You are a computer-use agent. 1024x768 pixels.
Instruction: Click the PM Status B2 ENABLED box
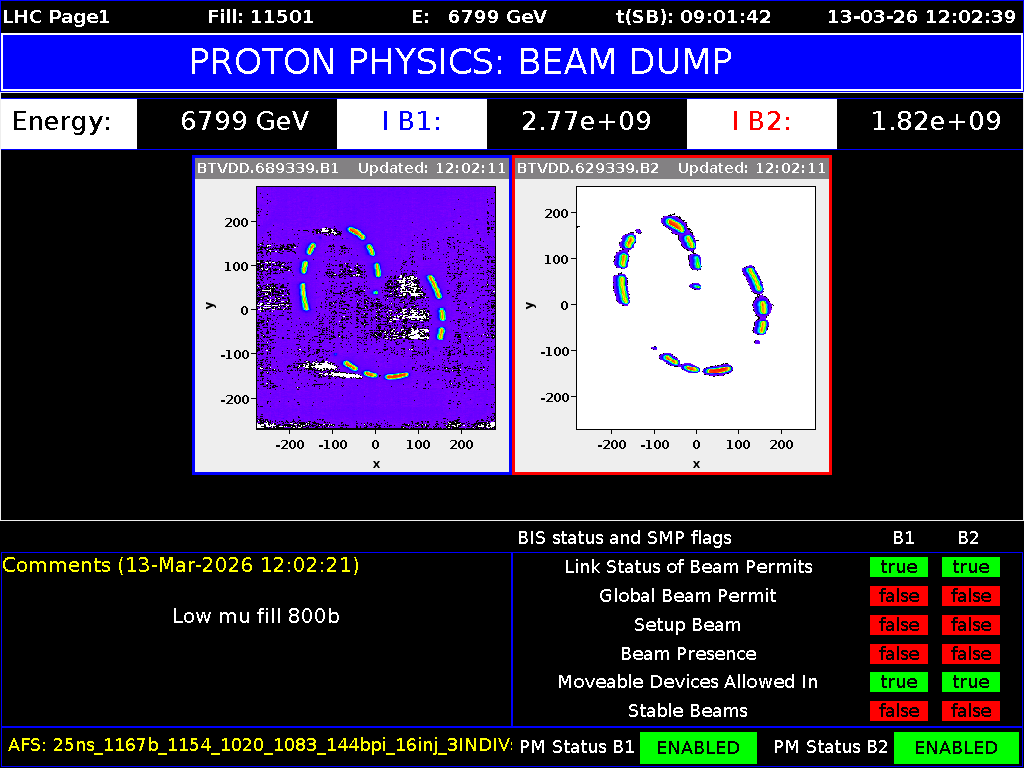(955, 747)
